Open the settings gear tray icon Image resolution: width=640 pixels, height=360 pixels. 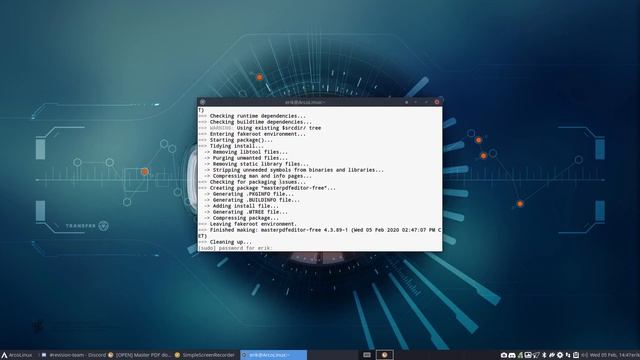(560, 355)
